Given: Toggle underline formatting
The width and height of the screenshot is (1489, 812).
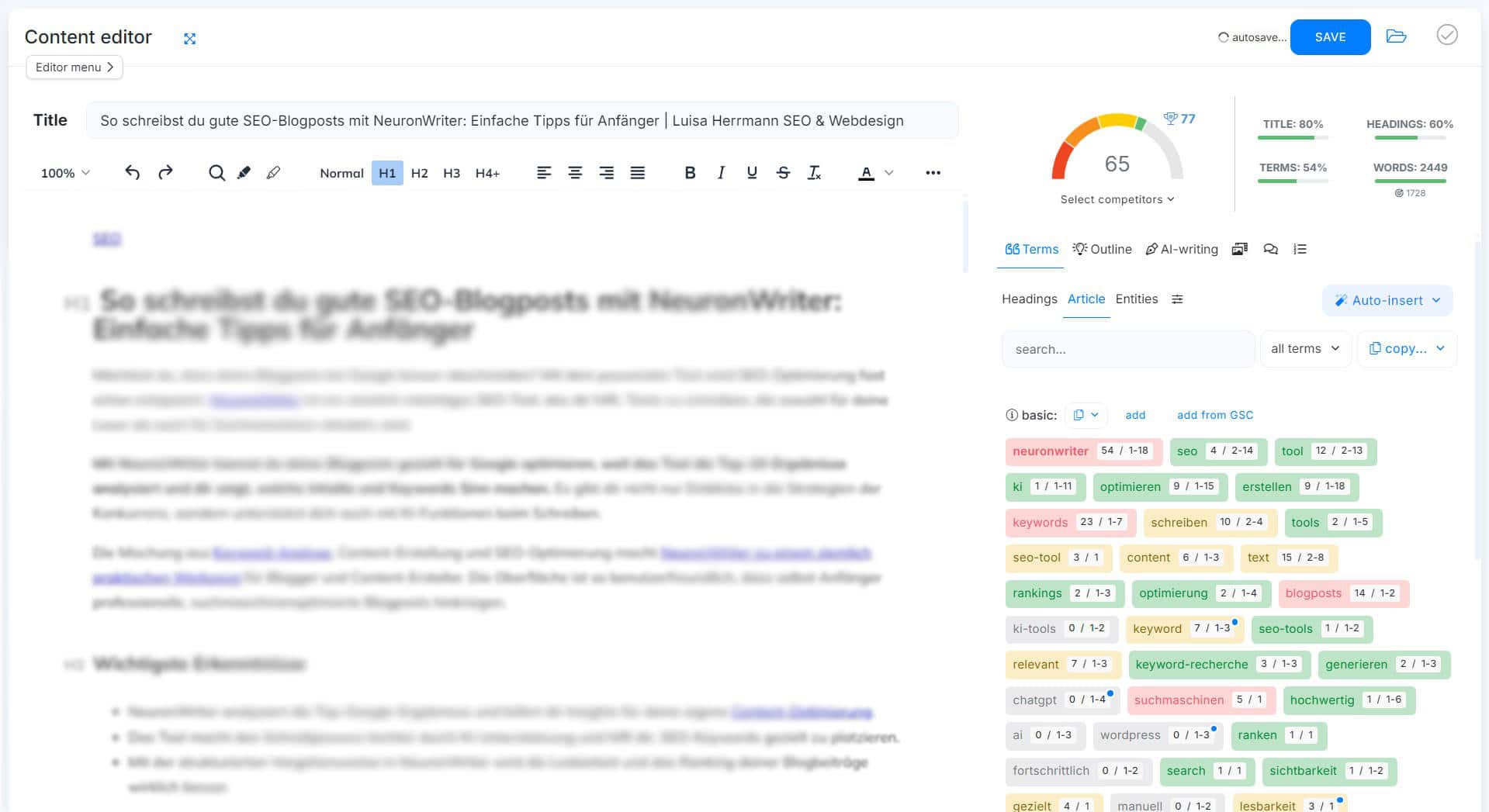Looking at the screenshot, I should click(752, 172).
